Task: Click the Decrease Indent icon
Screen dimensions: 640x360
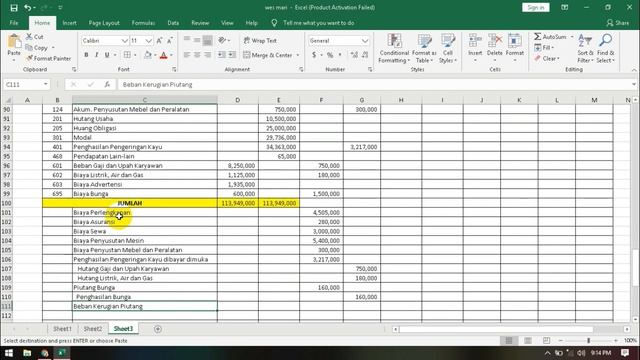Action: (x=222, y=55)
